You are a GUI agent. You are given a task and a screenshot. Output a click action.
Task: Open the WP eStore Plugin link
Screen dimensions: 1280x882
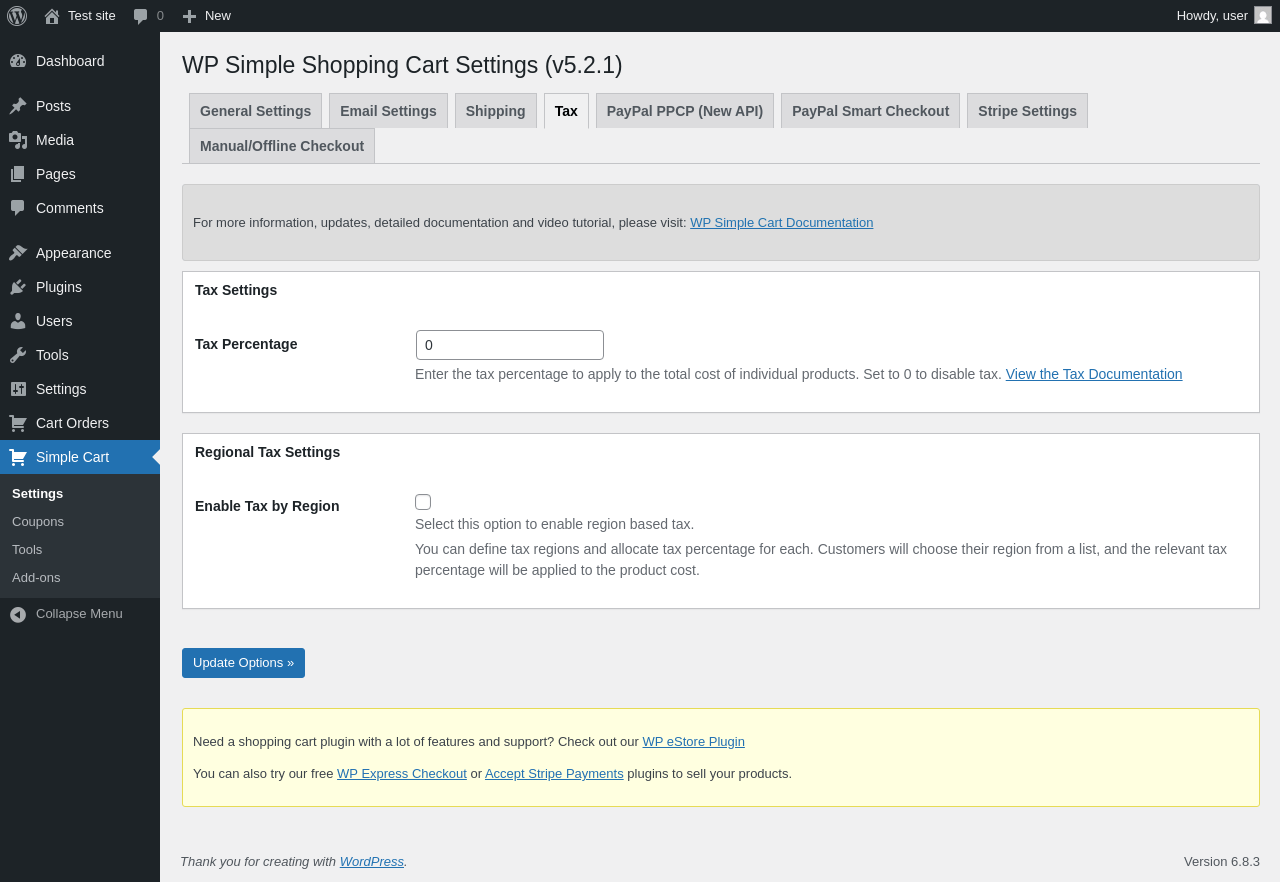click(693, 742)
